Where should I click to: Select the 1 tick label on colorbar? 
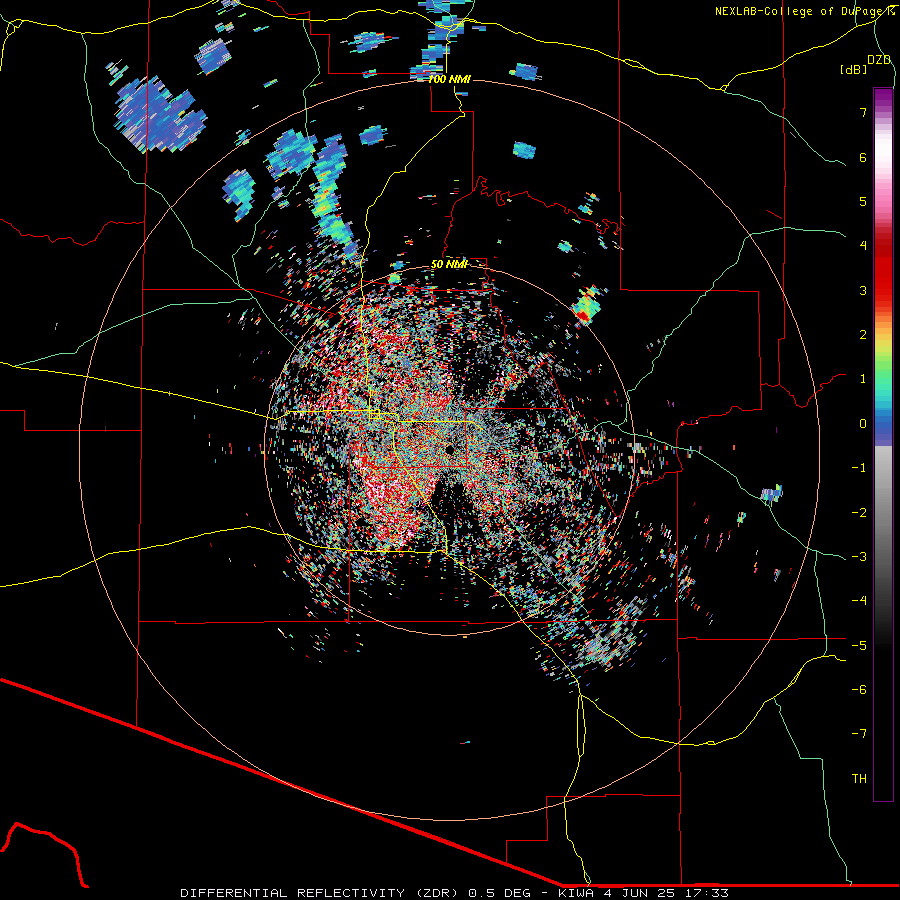tap(863, 379)
